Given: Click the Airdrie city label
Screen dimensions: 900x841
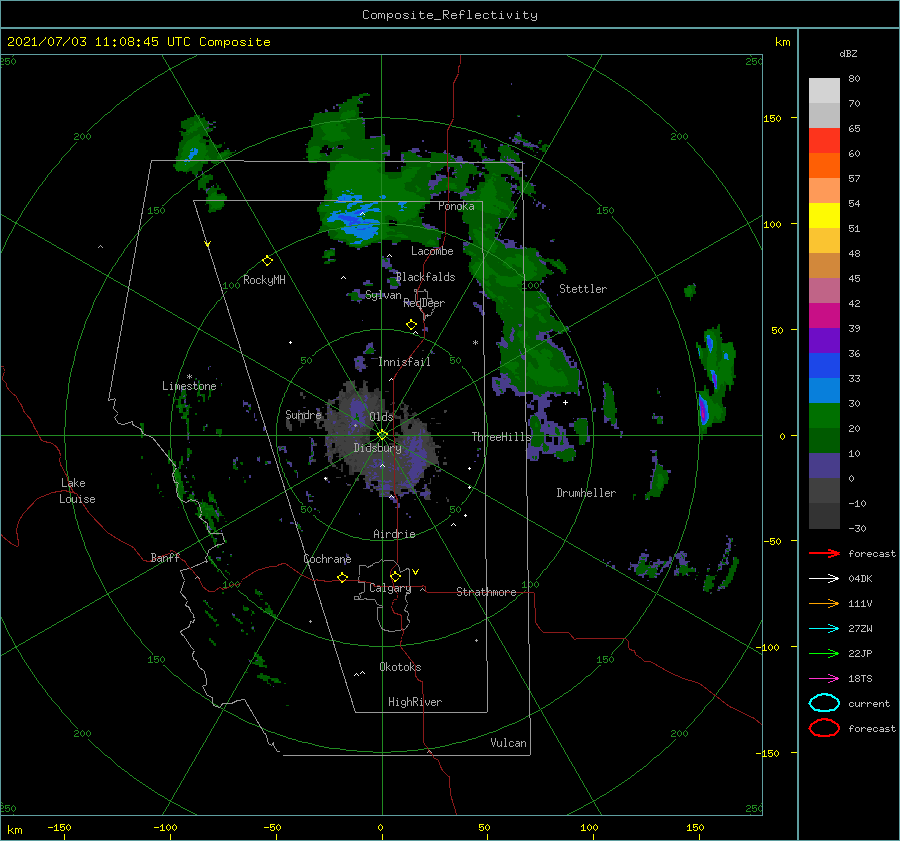Looking at the screenshot, I should pyautogui.click(x=394, y=534).
